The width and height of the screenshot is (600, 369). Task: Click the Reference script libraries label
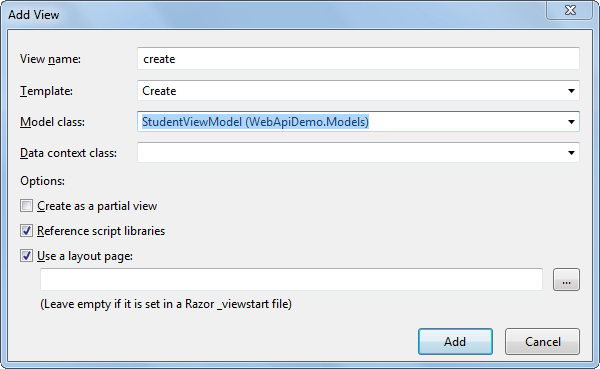101,231
